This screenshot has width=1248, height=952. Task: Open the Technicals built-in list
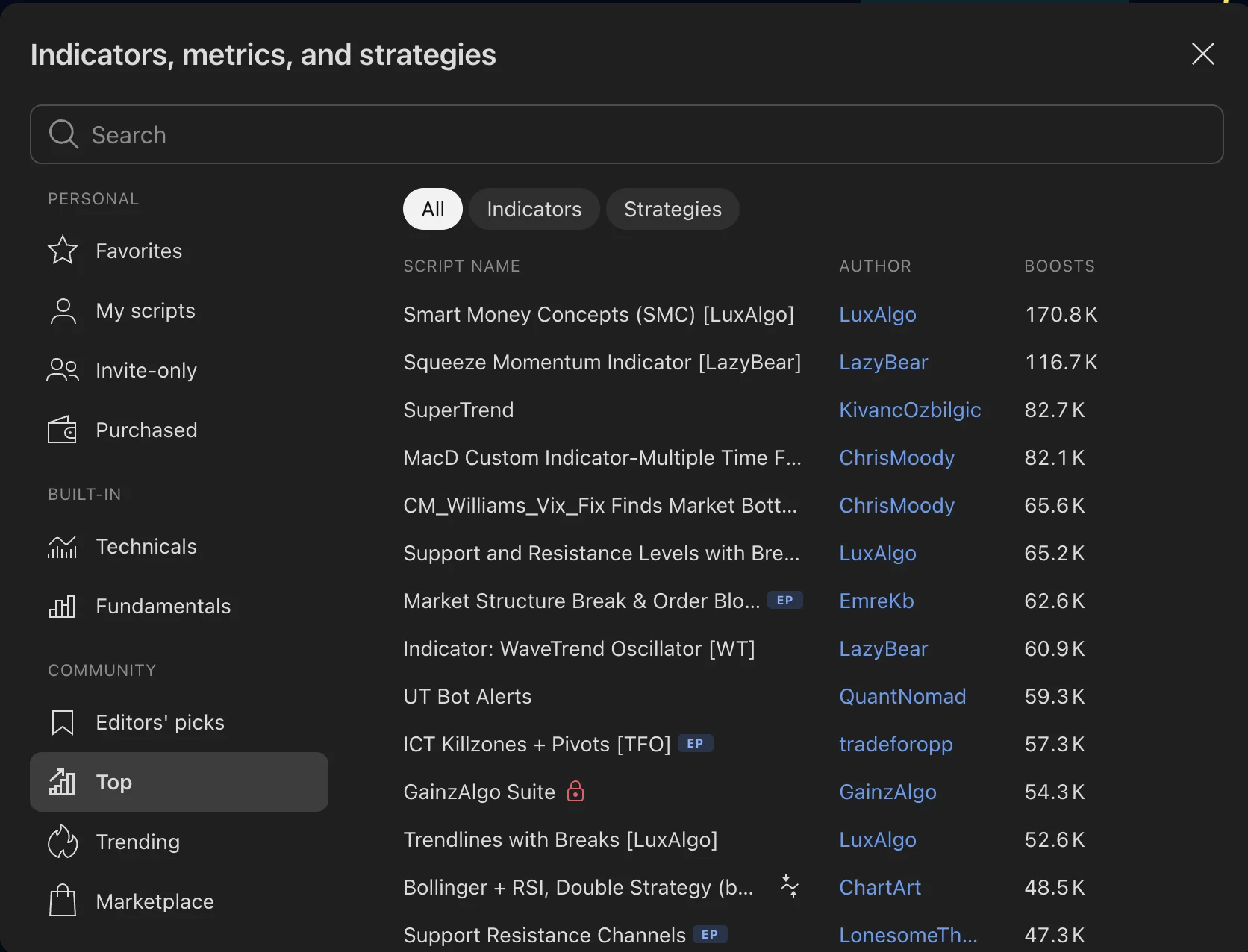coord(179,546)
